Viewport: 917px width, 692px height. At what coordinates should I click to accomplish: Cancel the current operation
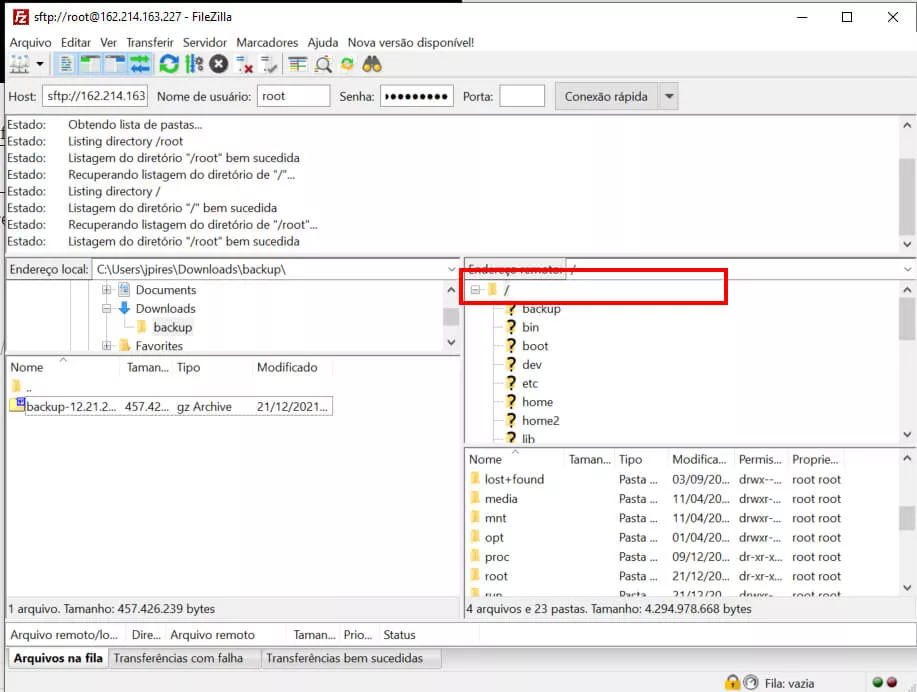coord(219,64)
